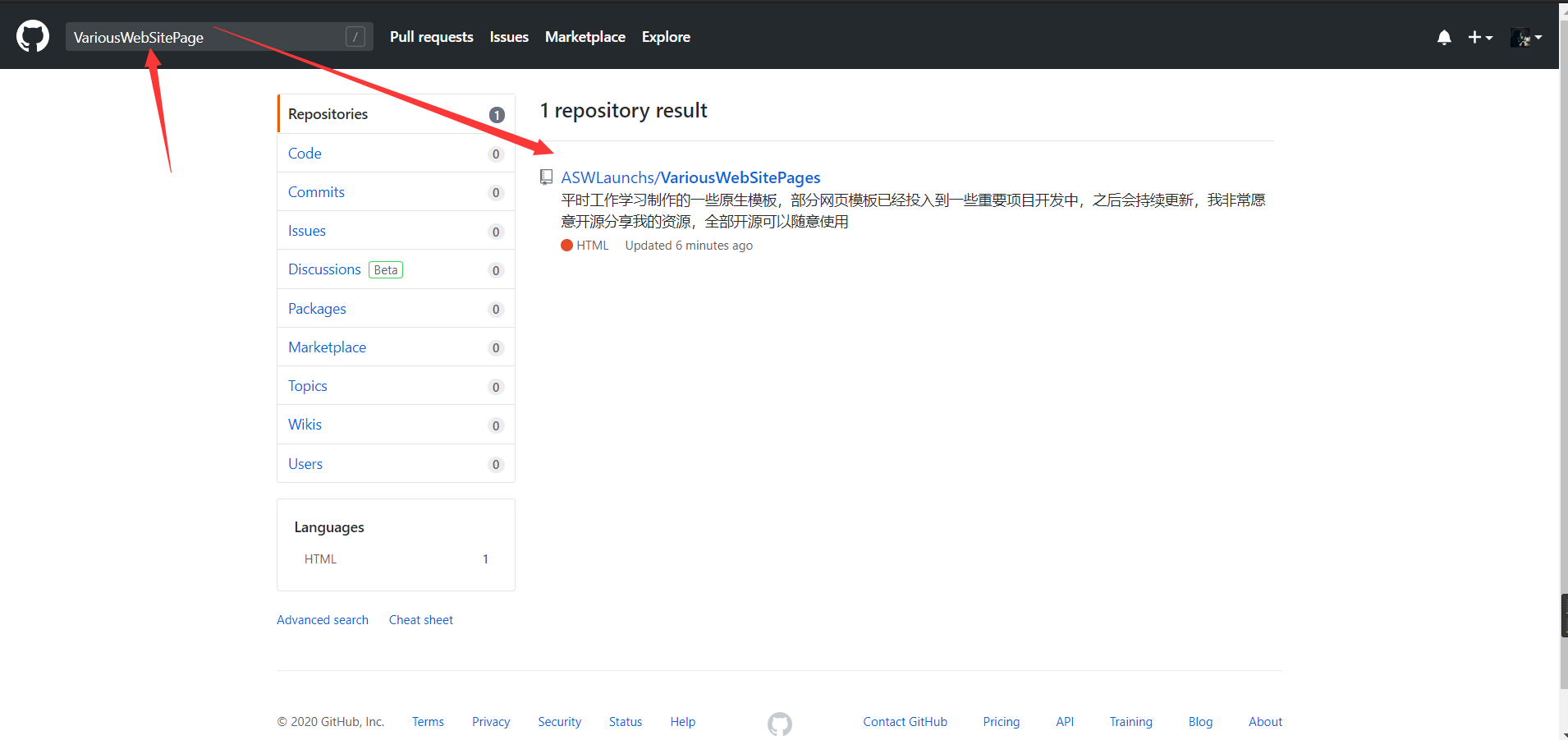Open the Cheat sheet link
This screenshot has width=1568, height=740.
421,620
